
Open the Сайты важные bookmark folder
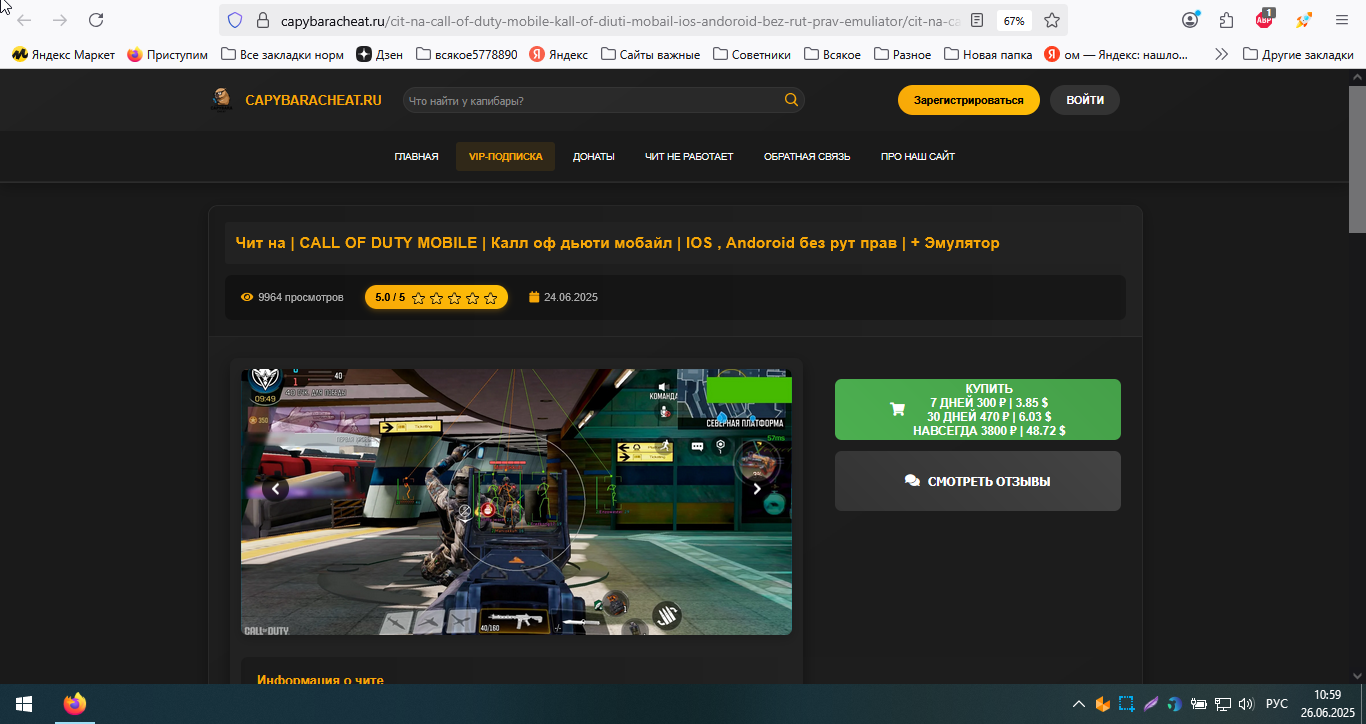[650, 55]
